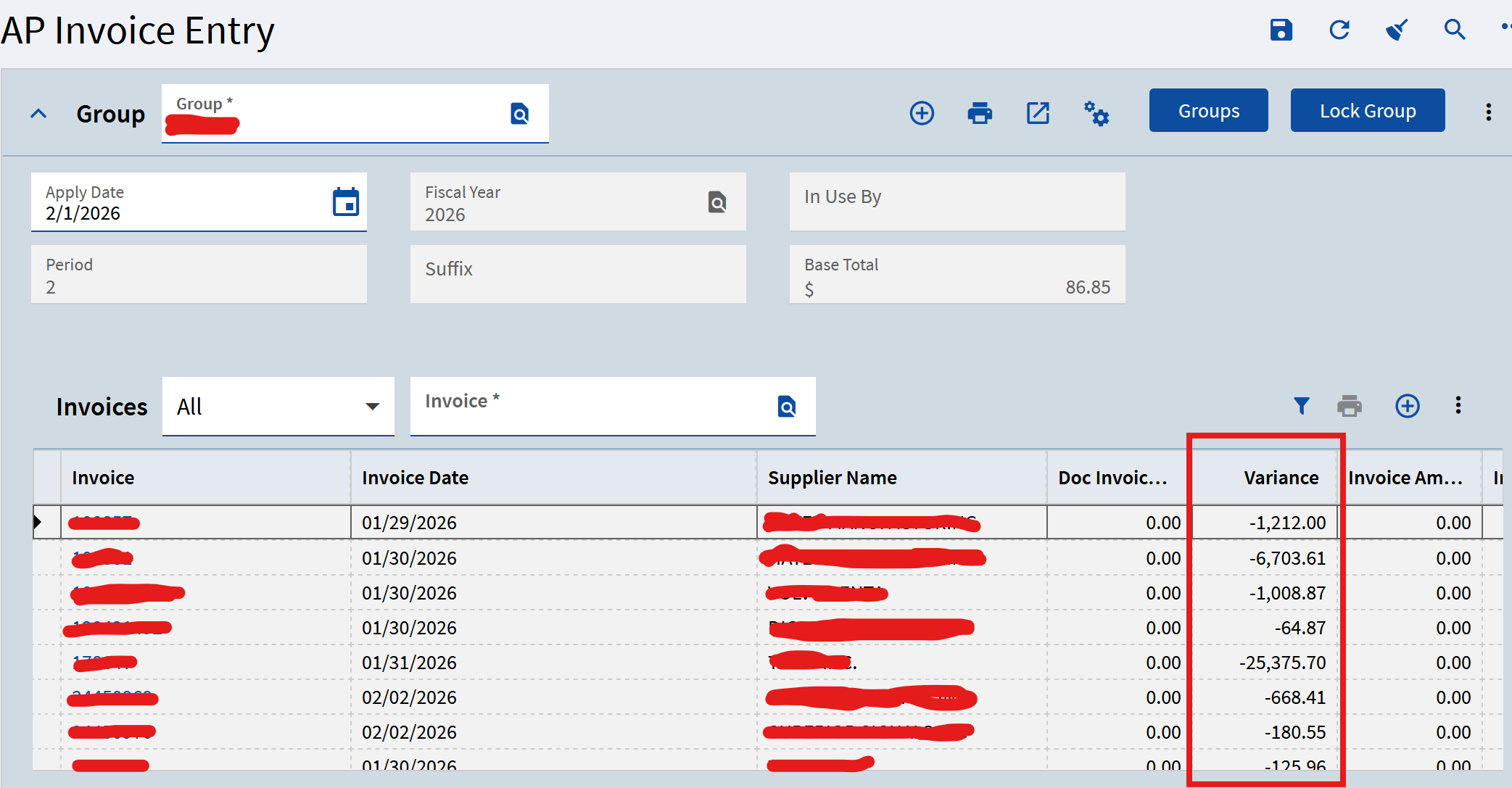Image resolution: width=1512 pixels, height=788 pixels.
Task: Add new invoice with the plus icon
Action: (x=1408, y=406)
